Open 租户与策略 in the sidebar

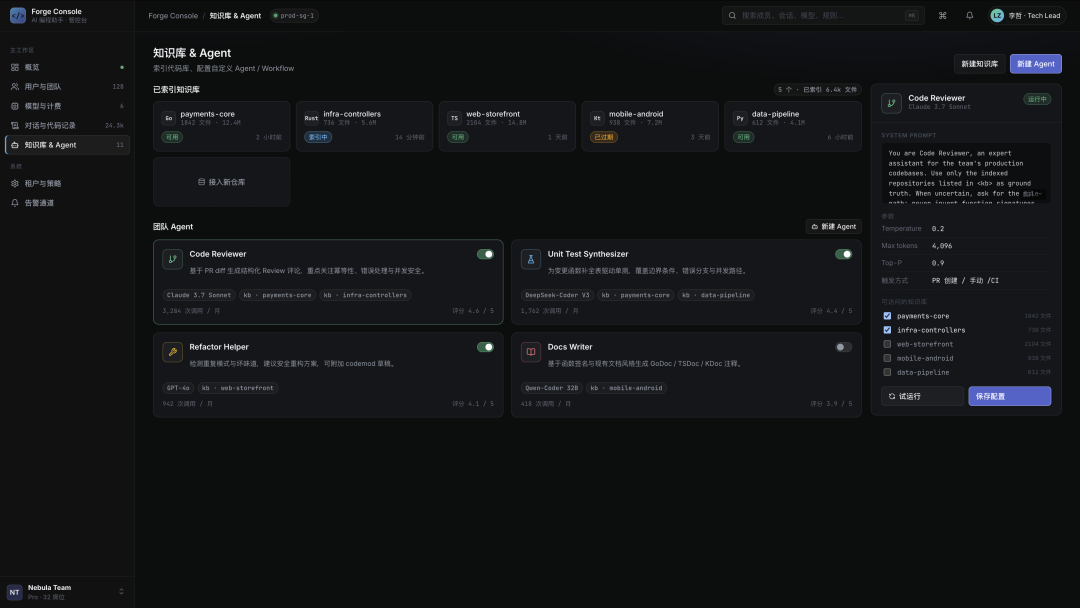coord(68,183)
